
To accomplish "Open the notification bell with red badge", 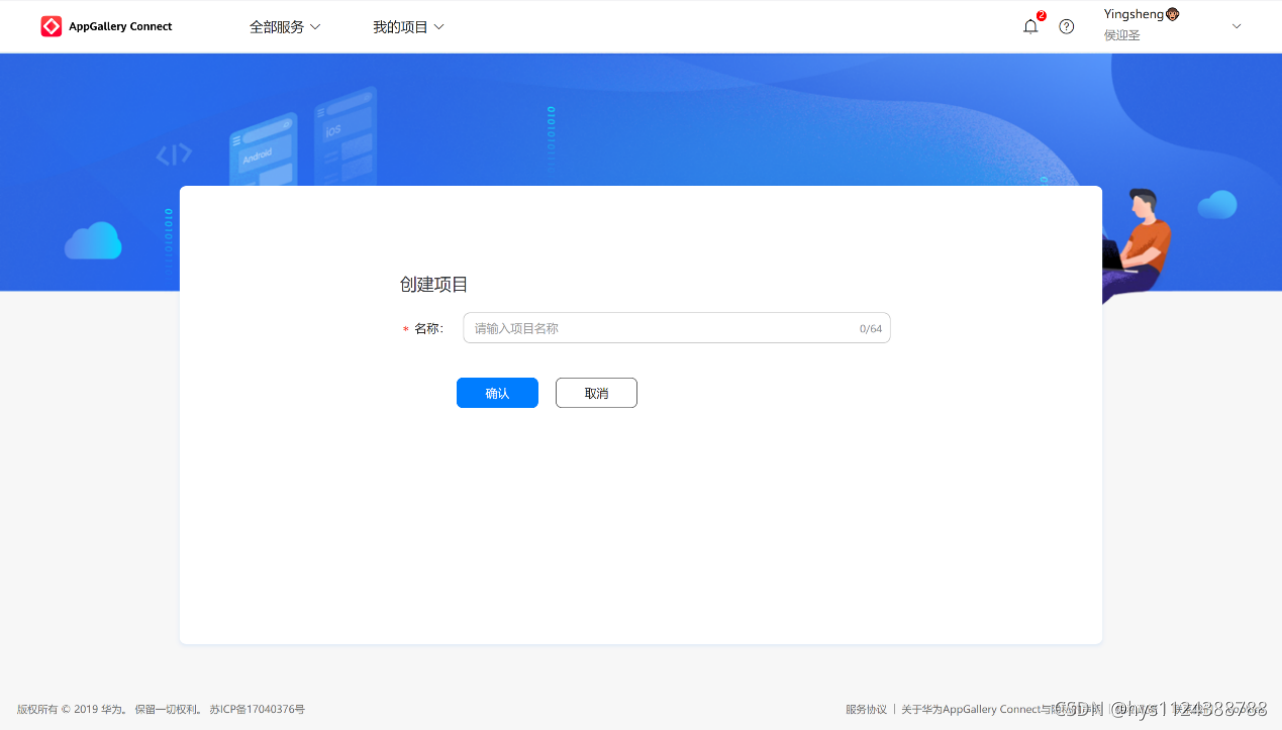I will 1031,26.
